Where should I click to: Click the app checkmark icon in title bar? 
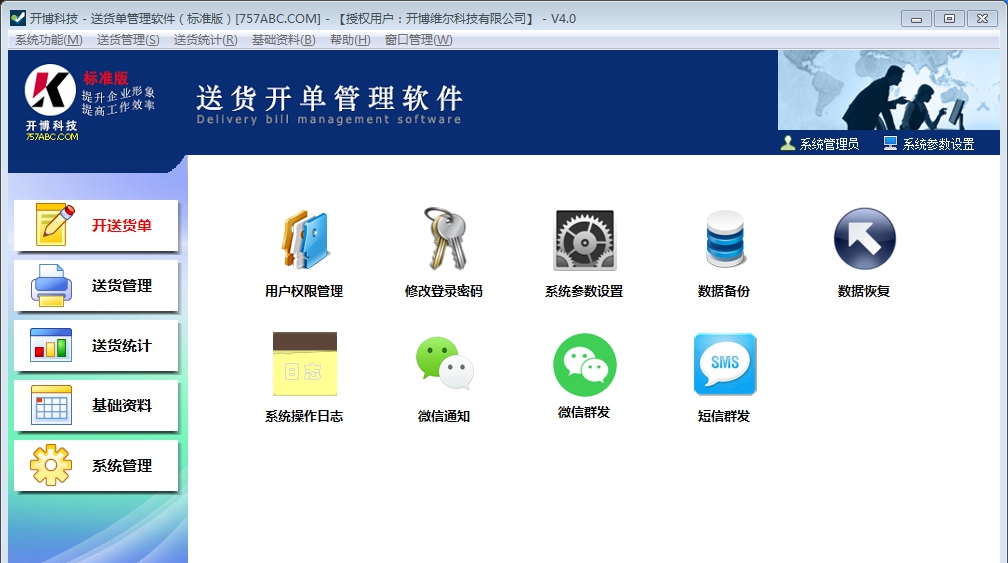click(18, 18)
